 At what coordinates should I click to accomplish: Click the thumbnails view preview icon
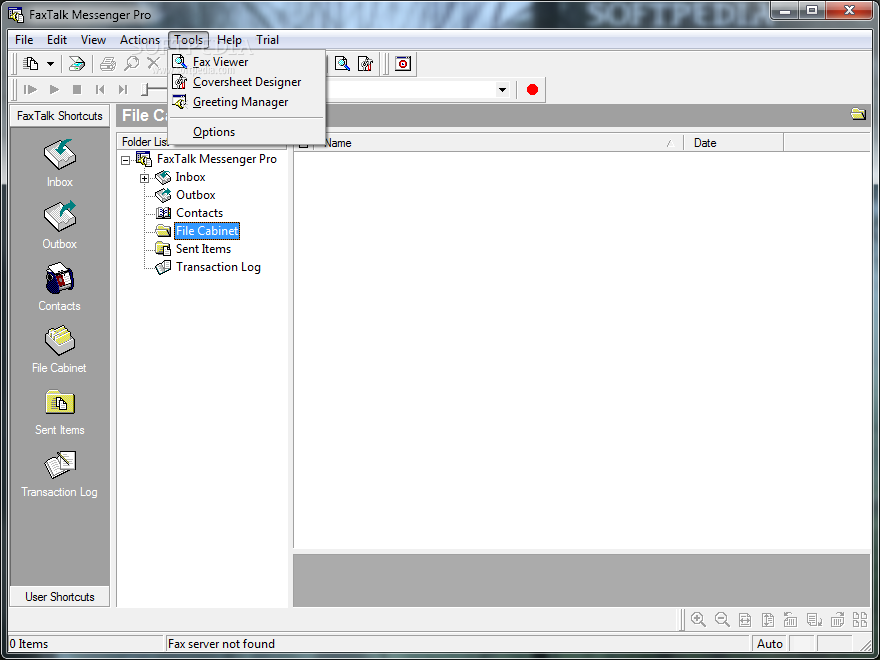pos(860,619)
